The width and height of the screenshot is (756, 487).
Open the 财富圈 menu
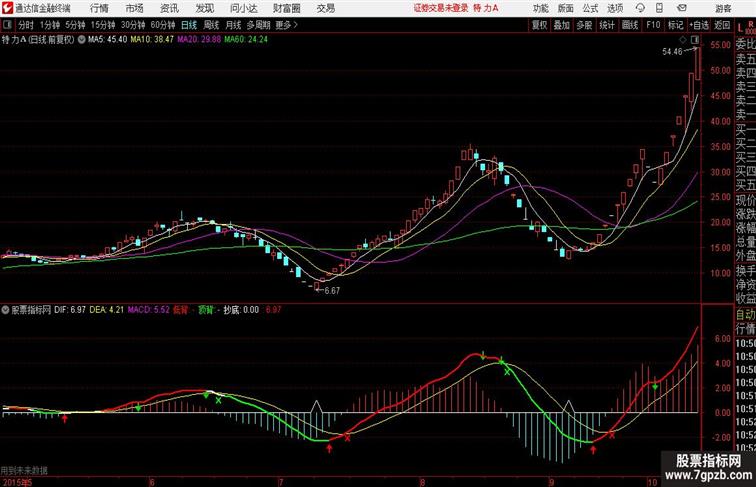[x=286, y=8]
